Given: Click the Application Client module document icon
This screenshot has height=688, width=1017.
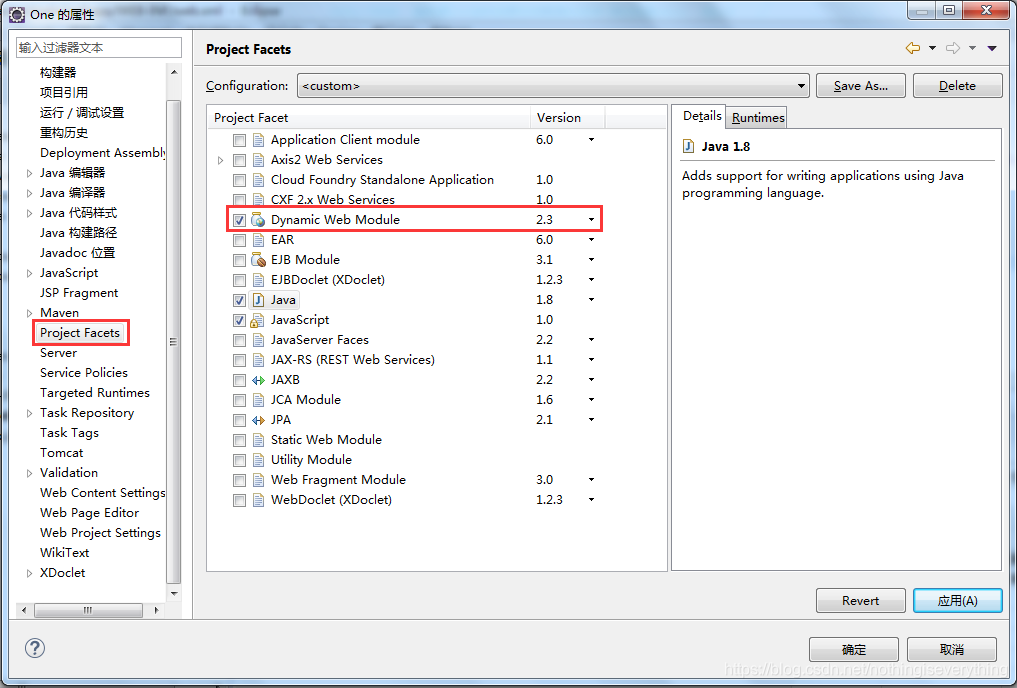Looking at the screenshot, I should click(258, 140).
